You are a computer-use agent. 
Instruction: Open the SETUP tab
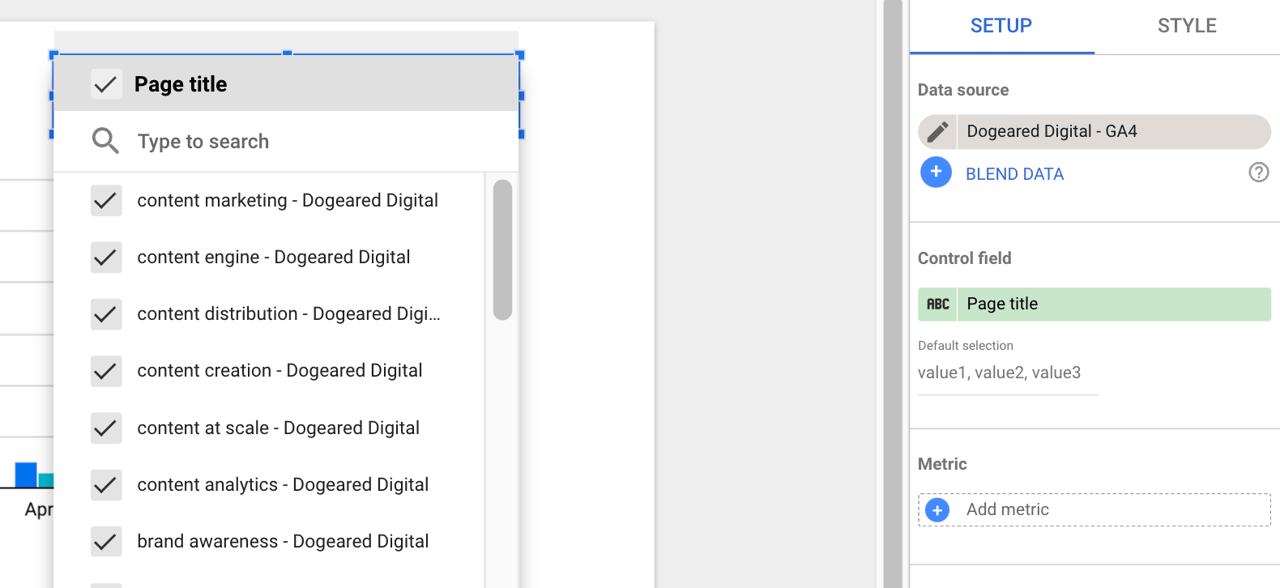pyautogui.click(x=1001, y=26)
